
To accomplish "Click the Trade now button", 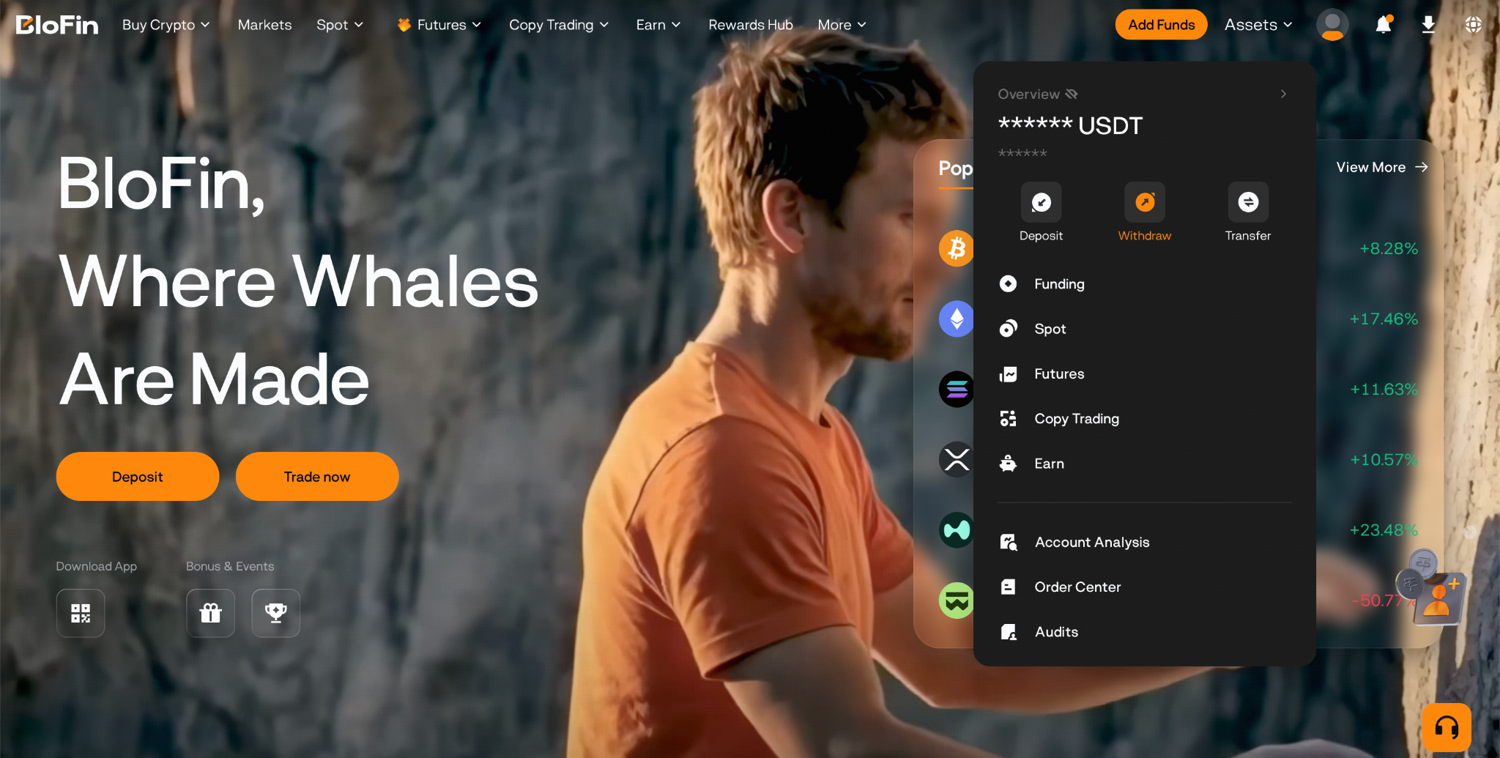I will (x=317, y=477).
